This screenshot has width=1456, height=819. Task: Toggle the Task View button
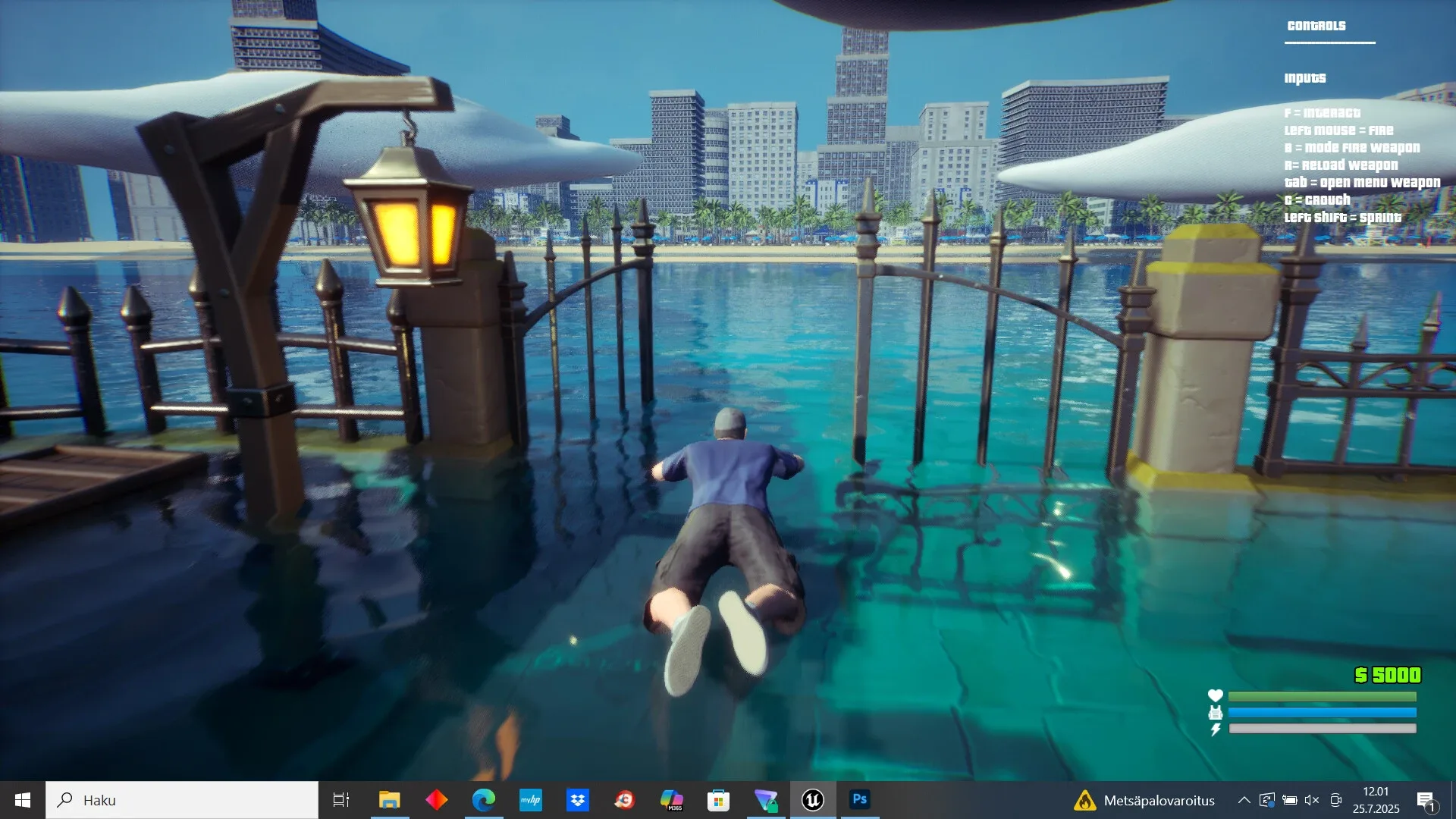pos(341,800)
